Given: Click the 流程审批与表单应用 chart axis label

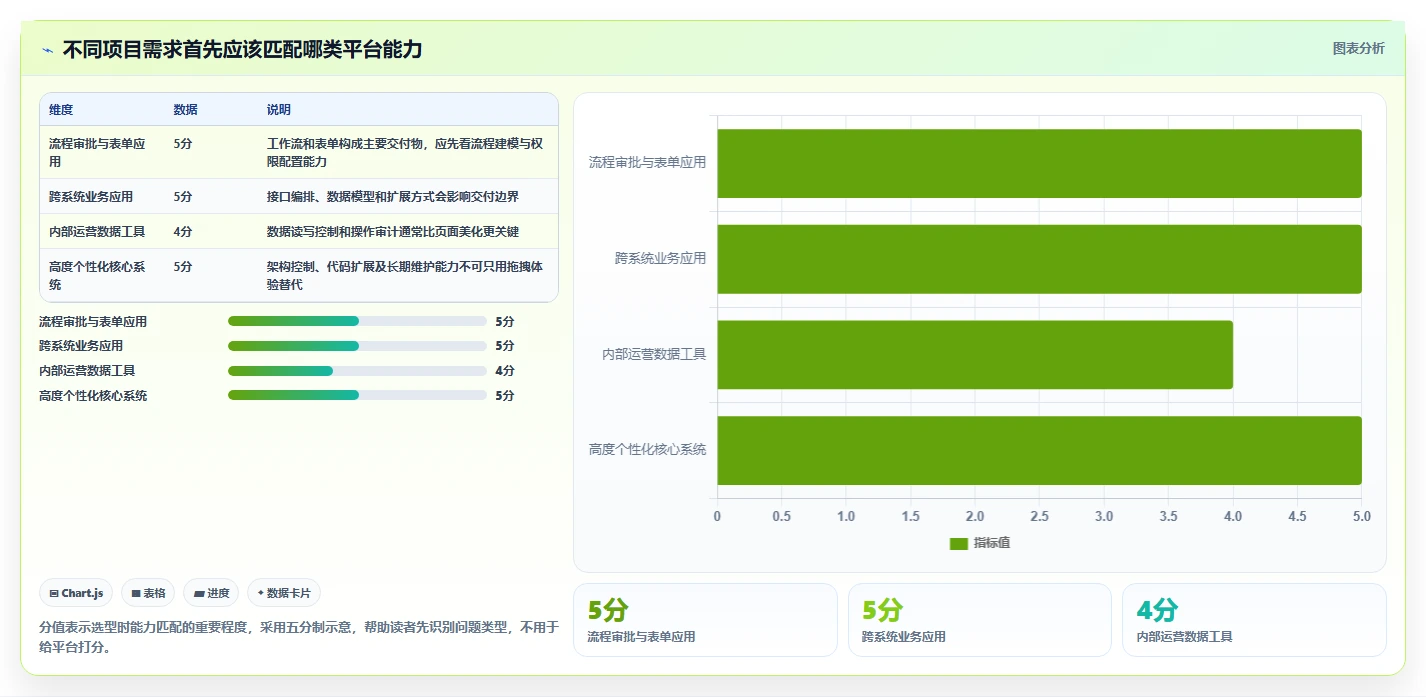Looking at the screenshot, I should (x=647, y=162).
